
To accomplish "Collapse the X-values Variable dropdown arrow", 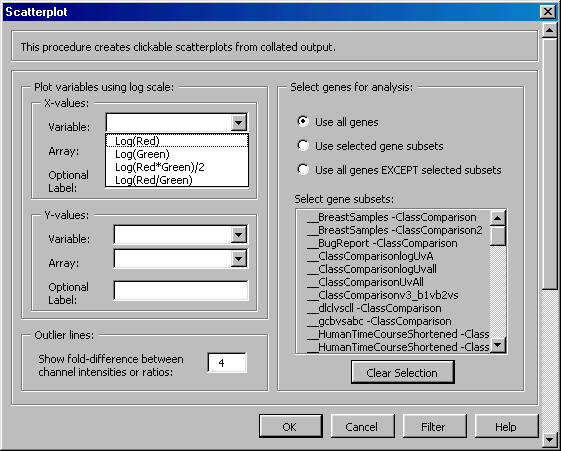I will tap(239, 123).
